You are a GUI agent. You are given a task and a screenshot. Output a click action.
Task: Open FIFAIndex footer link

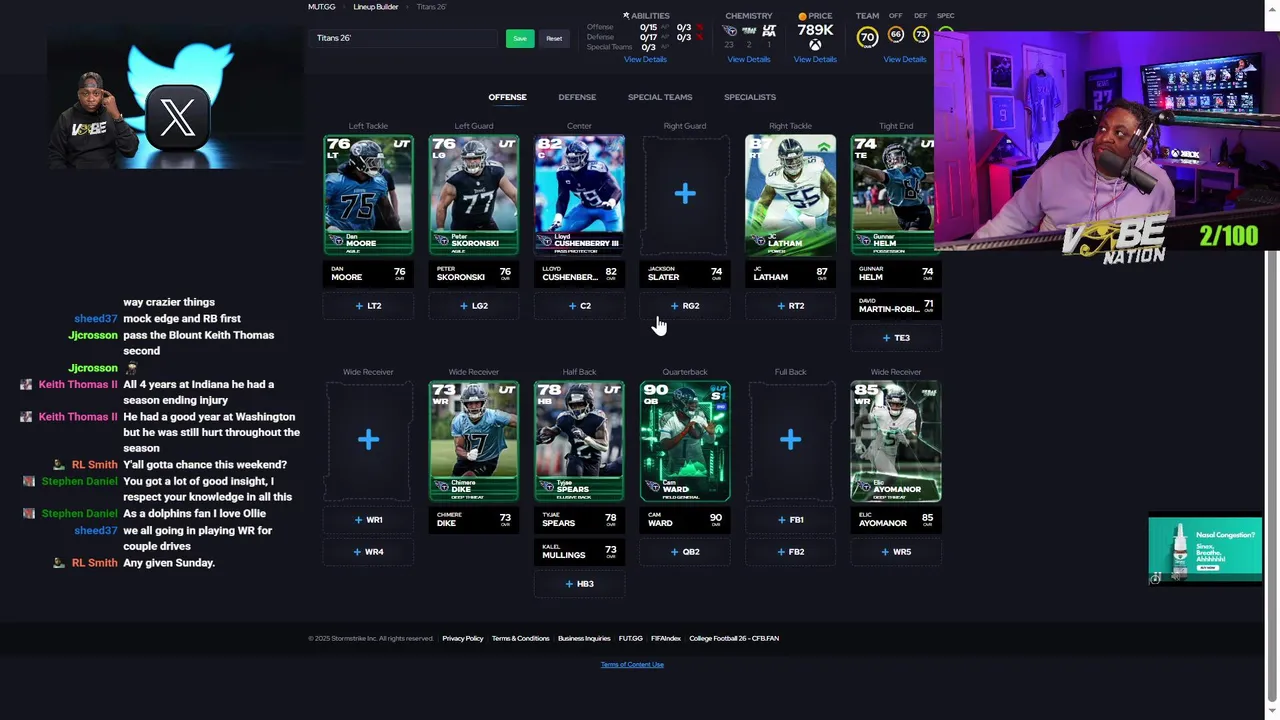click(666, 638)
